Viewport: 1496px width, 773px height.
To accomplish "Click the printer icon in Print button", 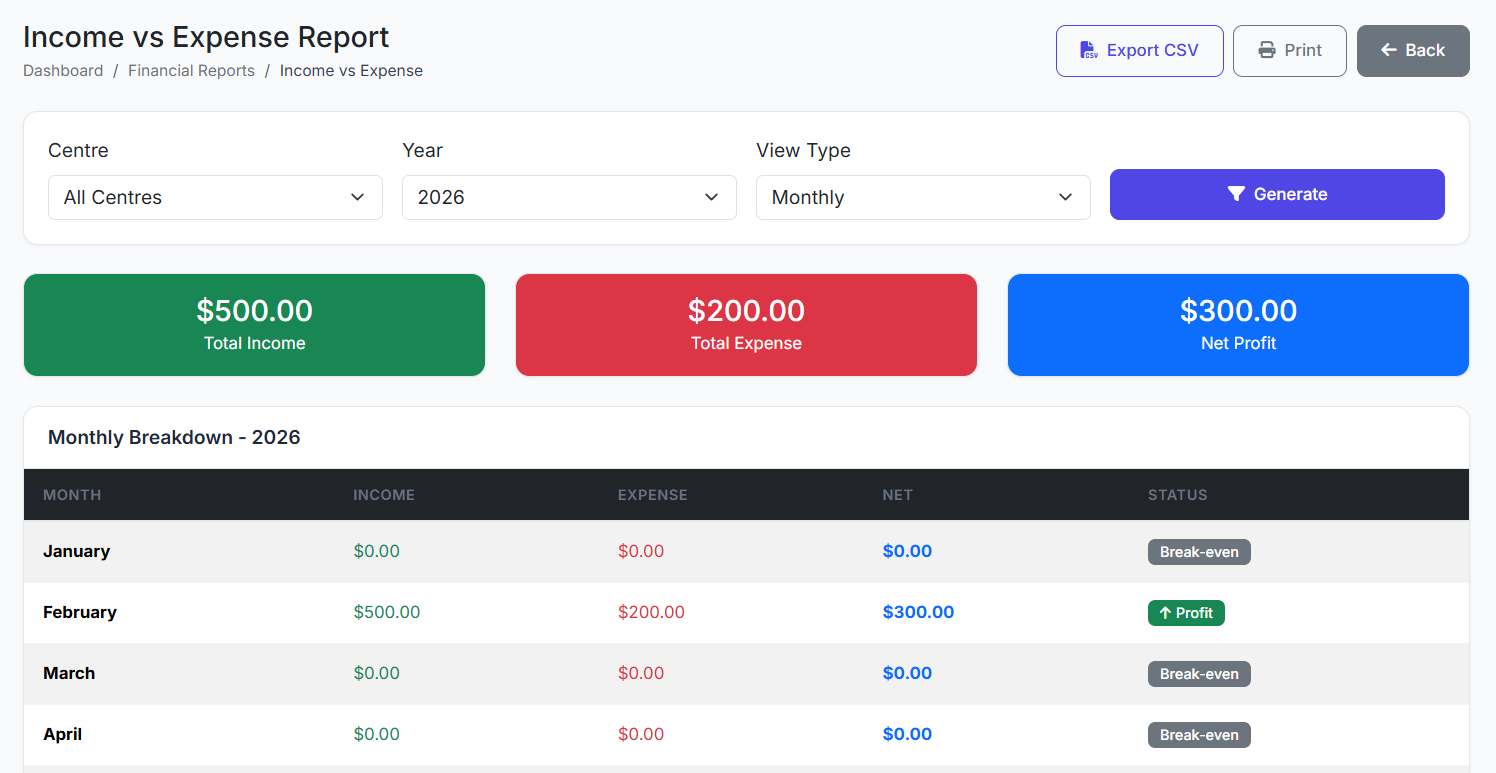I will [x=1267, y=51].
